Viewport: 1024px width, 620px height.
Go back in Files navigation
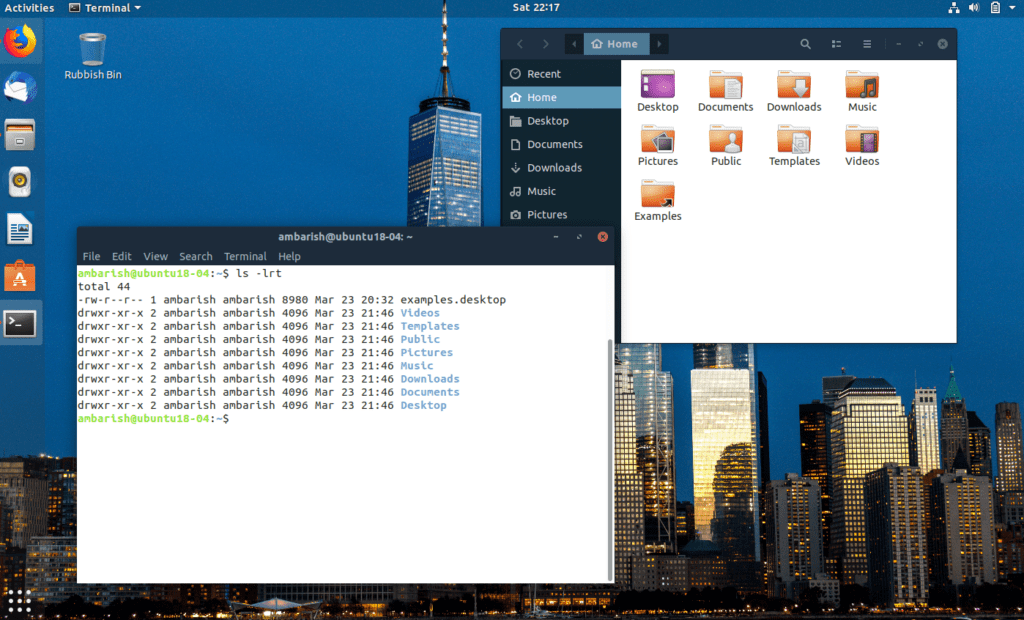[520, 44]
